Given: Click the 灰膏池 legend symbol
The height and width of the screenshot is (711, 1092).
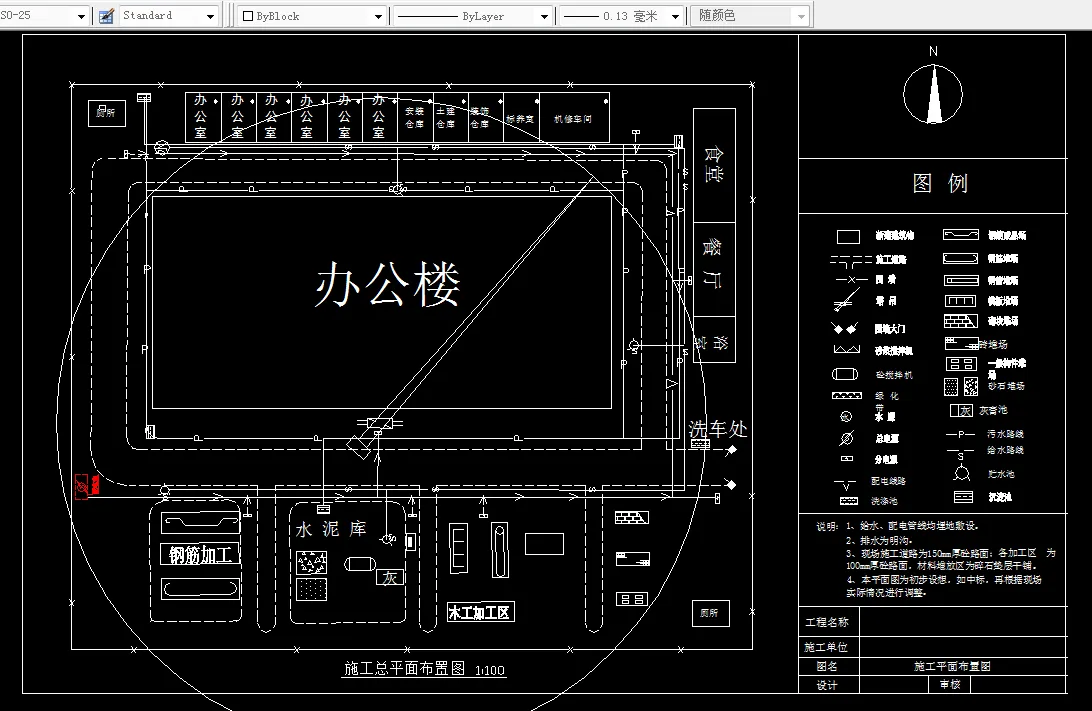Looking at the screenshot, I should pyautogui.click(x=959, y=410).
